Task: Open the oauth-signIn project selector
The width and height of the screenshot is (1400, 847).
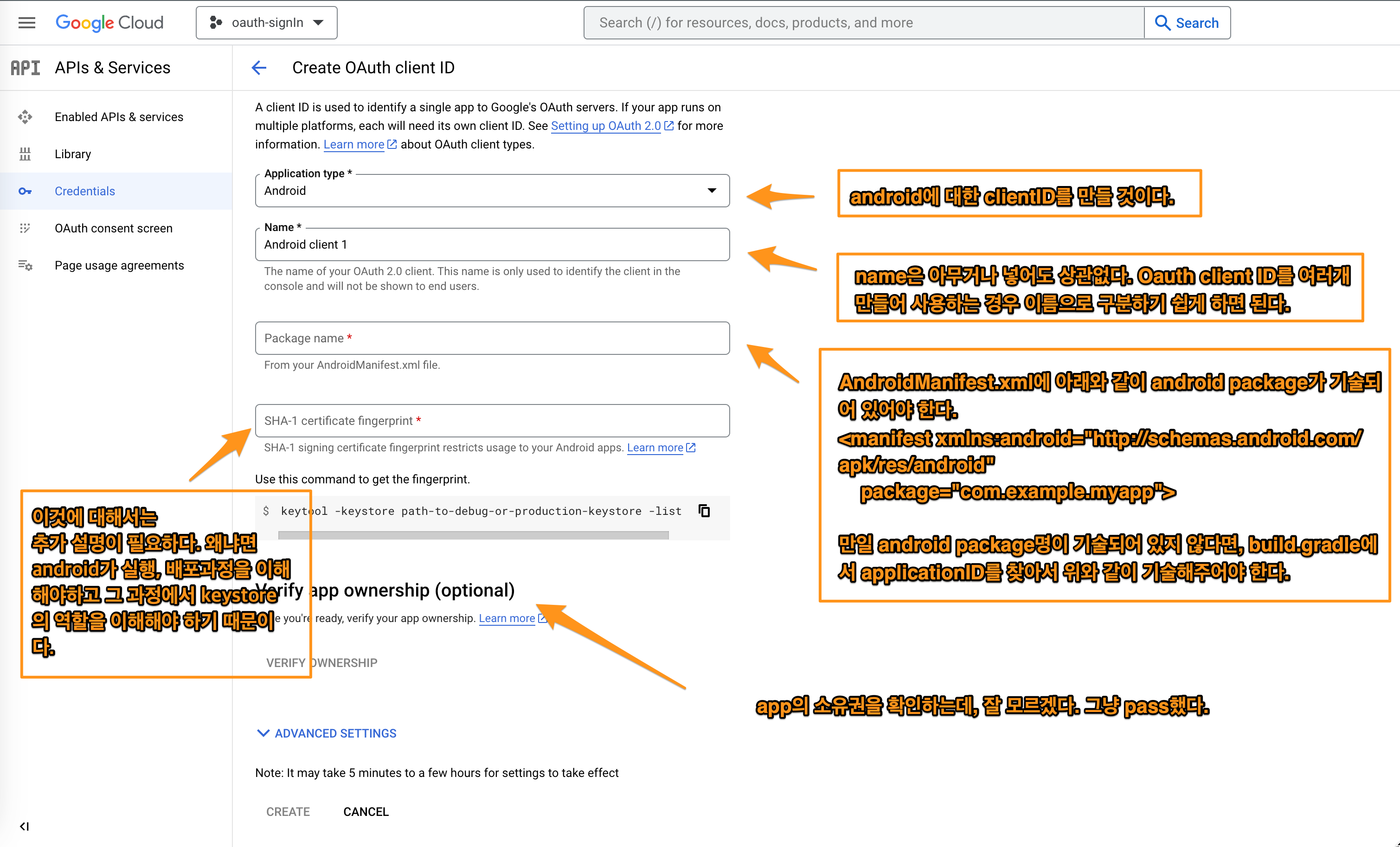Action: (x=266, y=23)
